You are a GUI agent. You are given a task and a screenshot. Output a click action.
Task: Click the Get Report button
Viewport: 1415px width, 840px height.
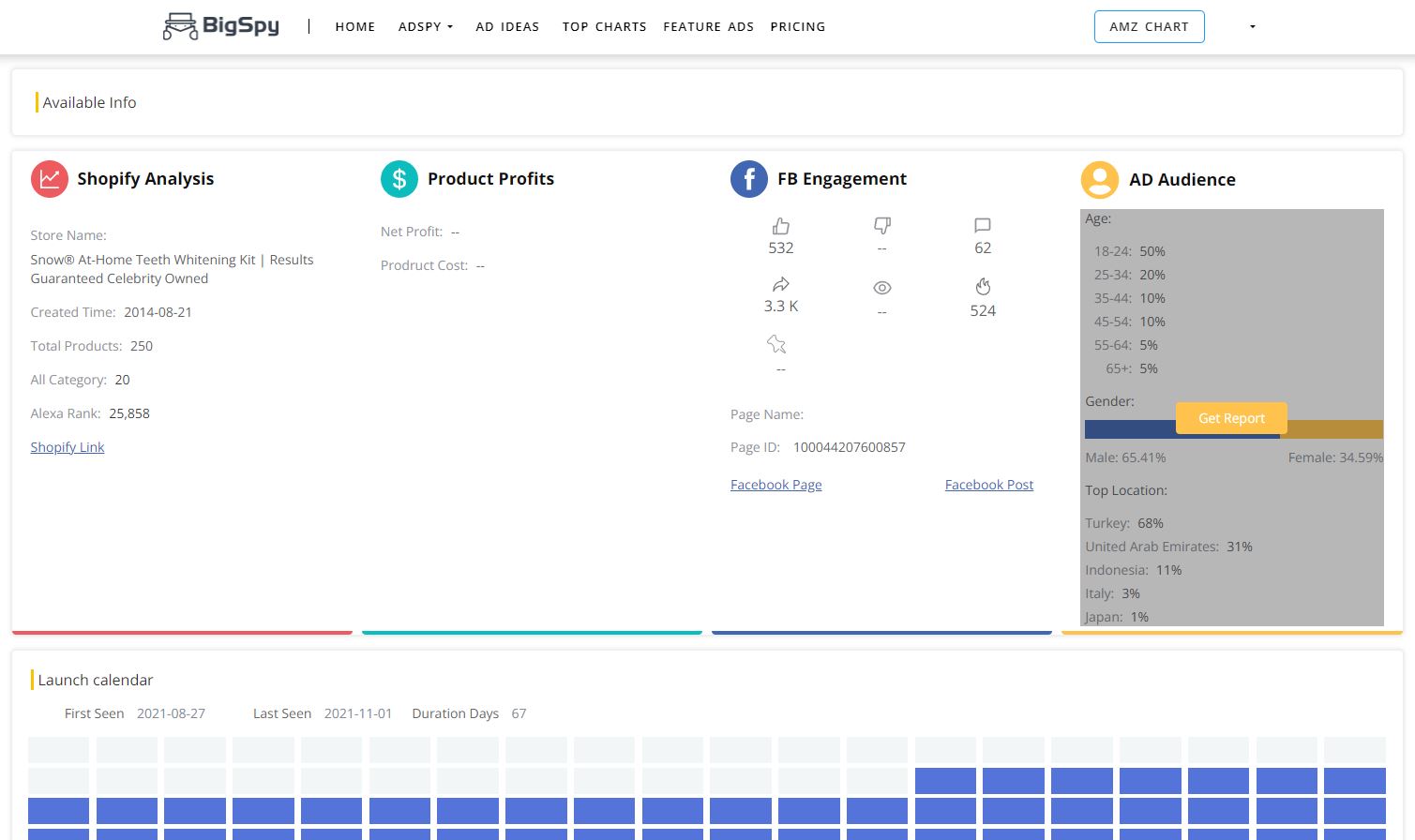coord(1231,418)
